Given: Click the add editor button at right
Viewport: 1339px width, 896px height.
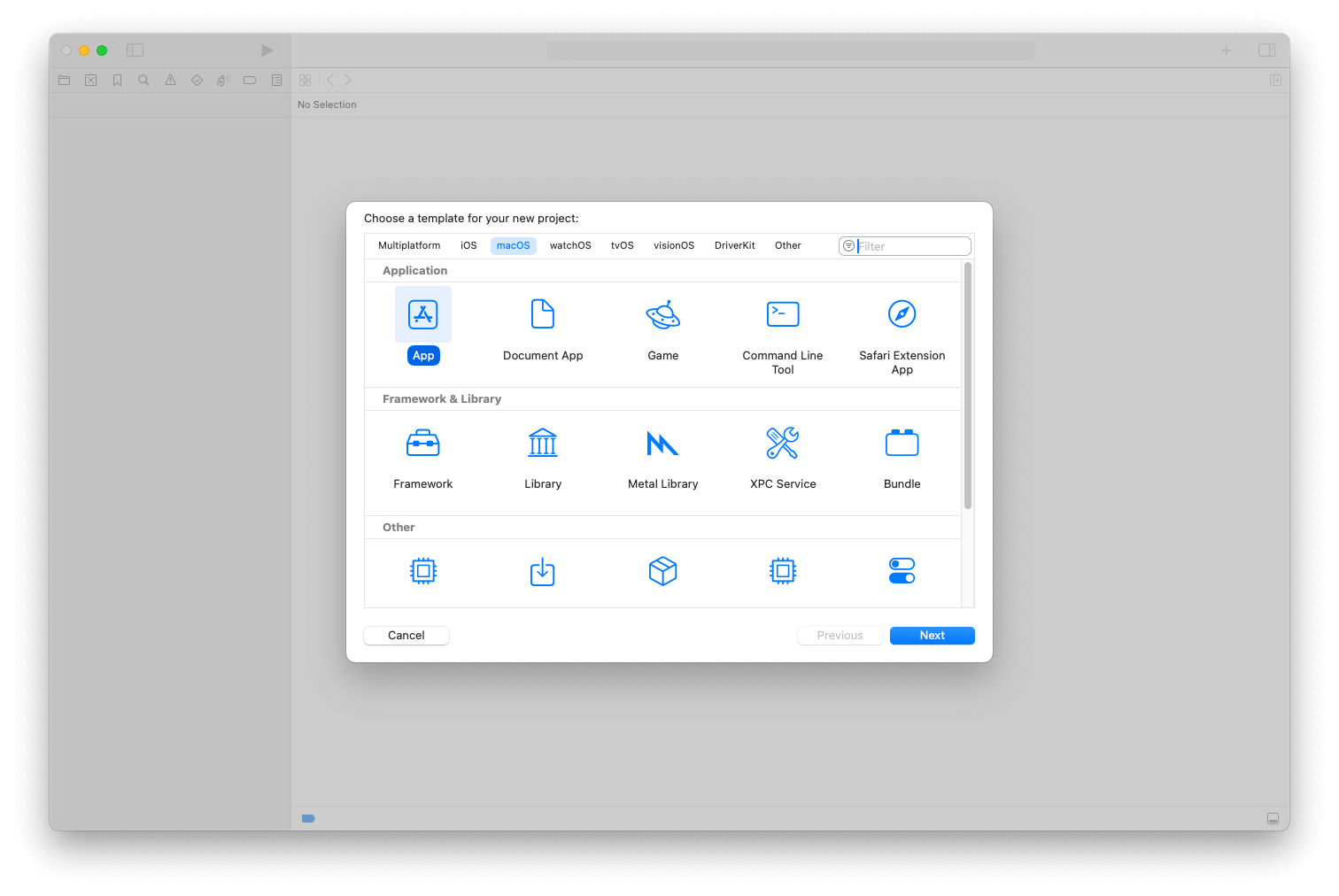Looking at the screenshot, I should [x=1275, y=80].
